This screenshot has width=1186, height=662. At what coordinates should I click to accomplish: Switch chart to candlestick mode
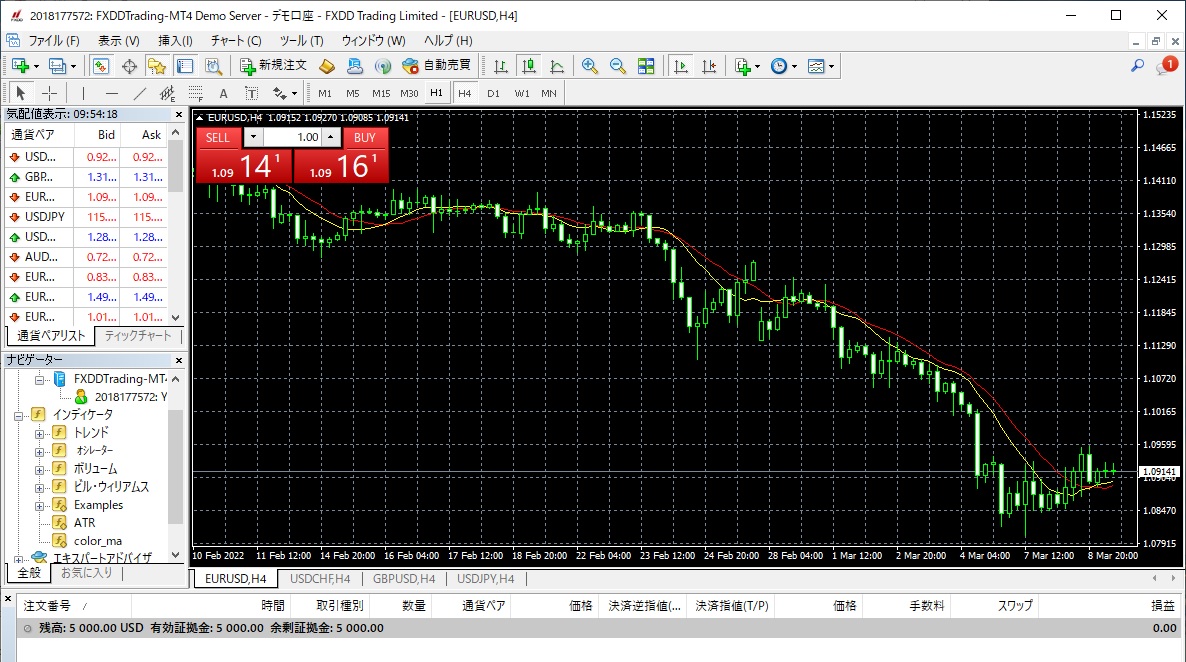coord(529,66)
